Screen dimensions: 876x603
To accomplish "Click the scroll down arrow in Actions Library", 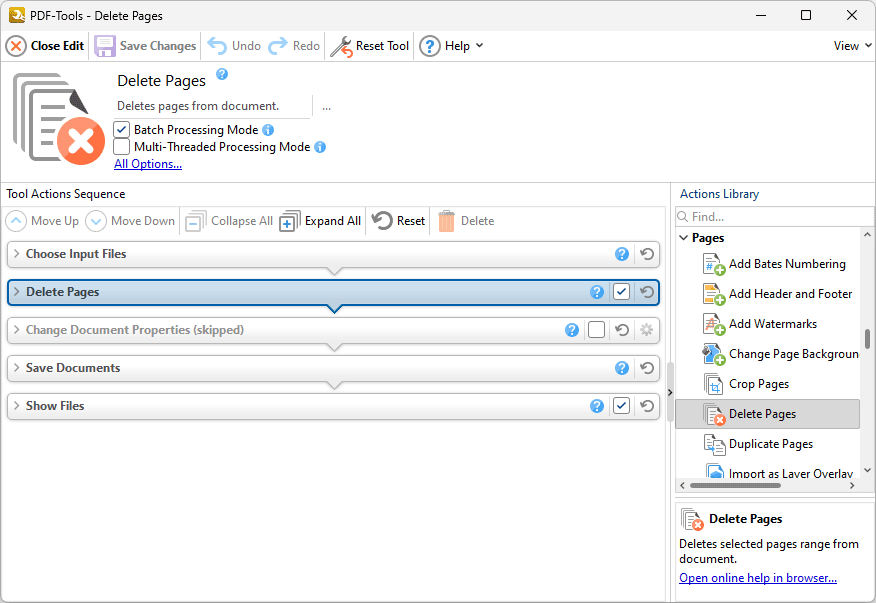I will click(868, 471).
